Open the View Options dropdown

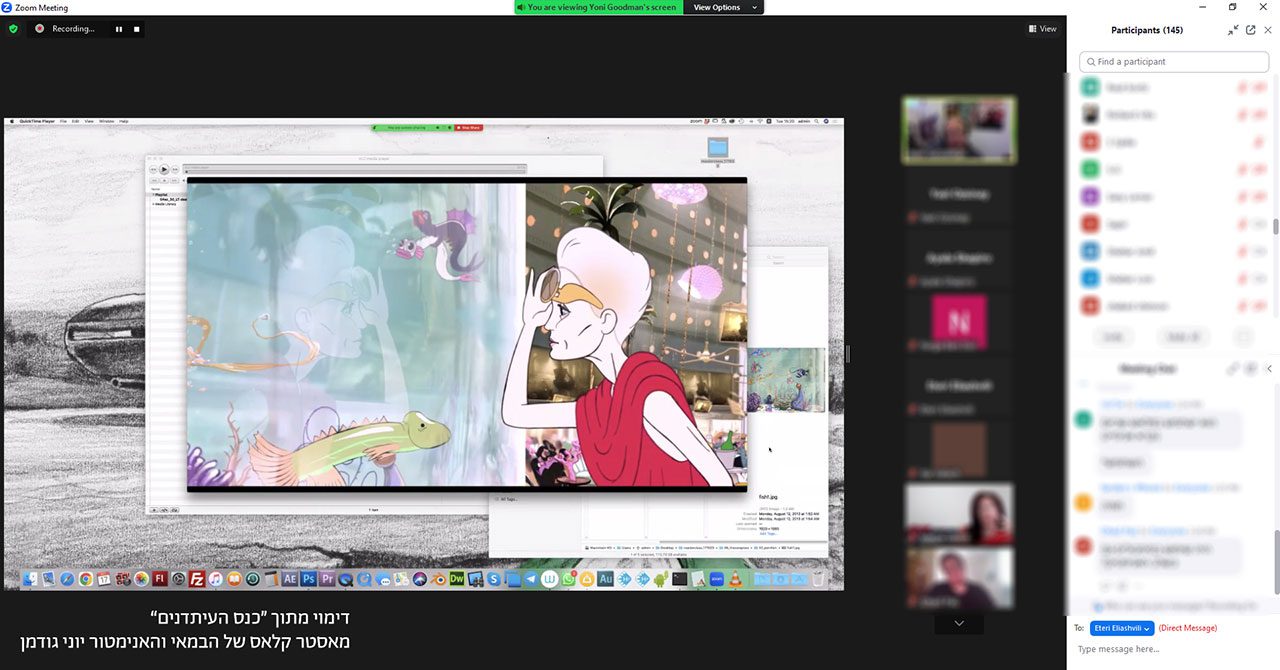(x=724, y=7)
